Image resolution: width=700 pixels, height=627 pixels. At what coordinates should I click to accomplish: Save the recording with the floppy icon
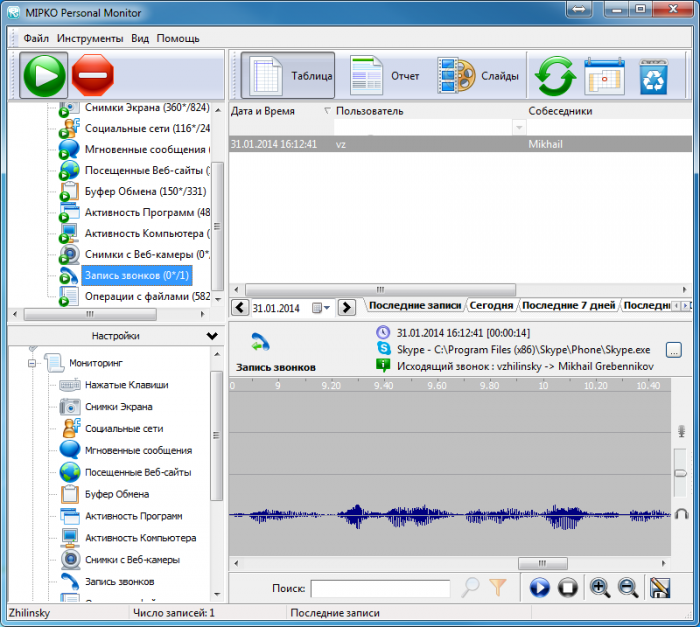click(660, 588)
